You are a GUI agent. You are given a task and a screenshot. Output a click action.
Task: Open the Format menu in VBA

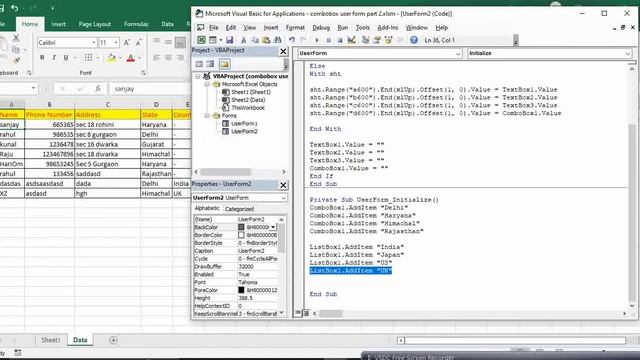click(x=295, y=27)
